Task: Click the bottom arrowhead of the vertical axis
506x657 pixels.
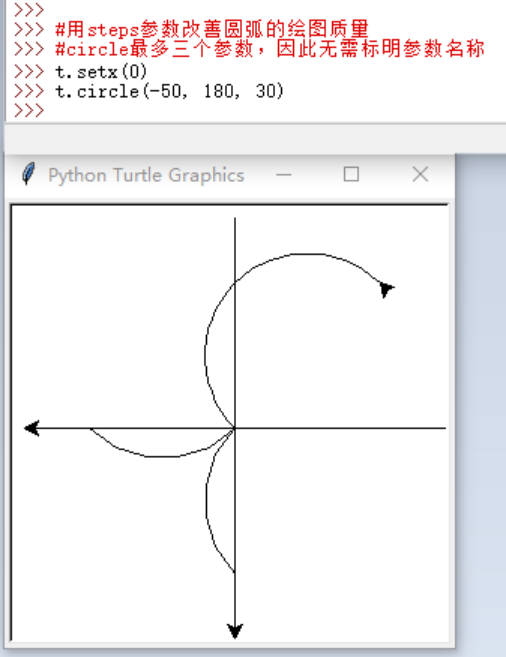Action: tap(235, 631)
